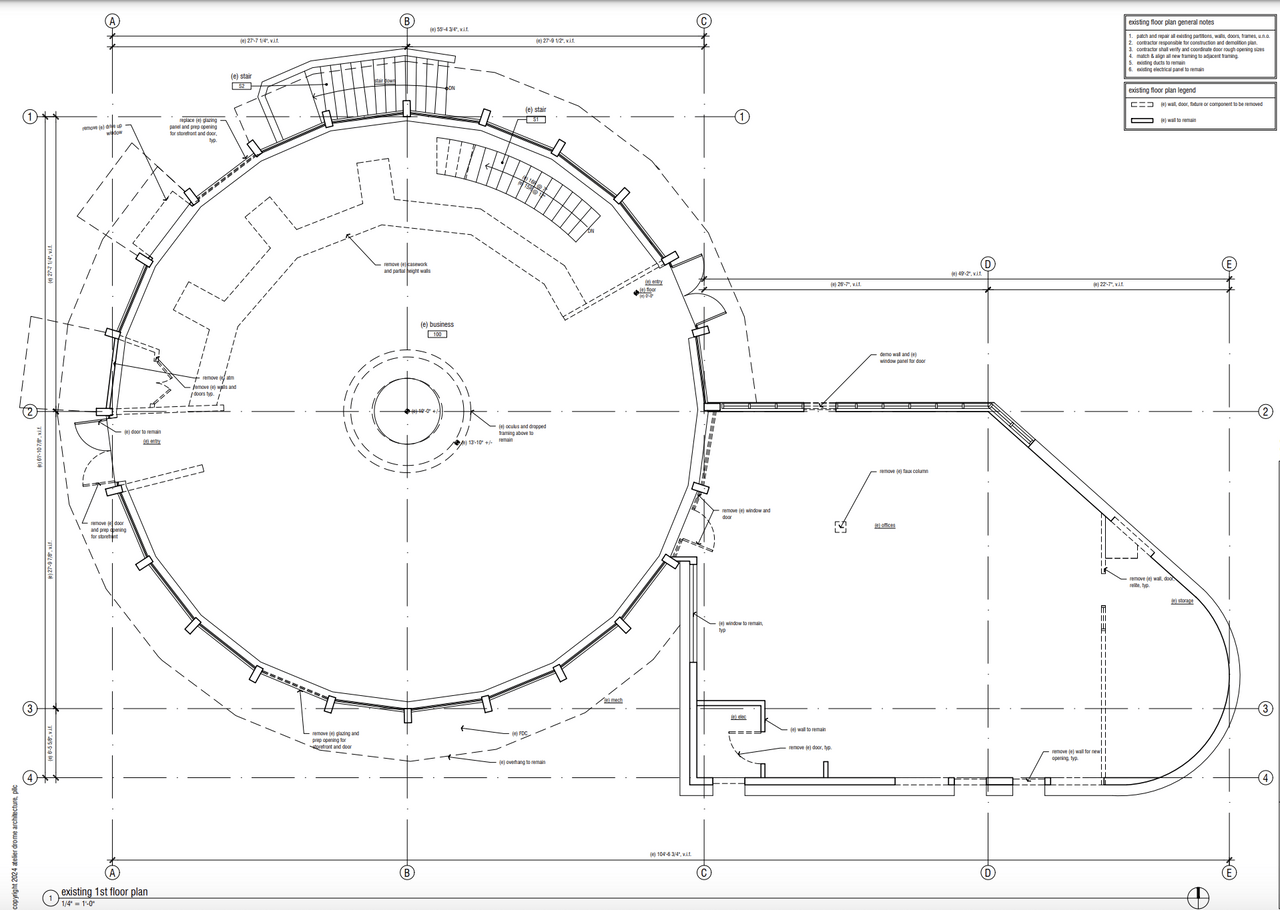Click the (e) 22'-7" dimension text
This screenshot has height=910, width=1280.
coord(1108,285)
